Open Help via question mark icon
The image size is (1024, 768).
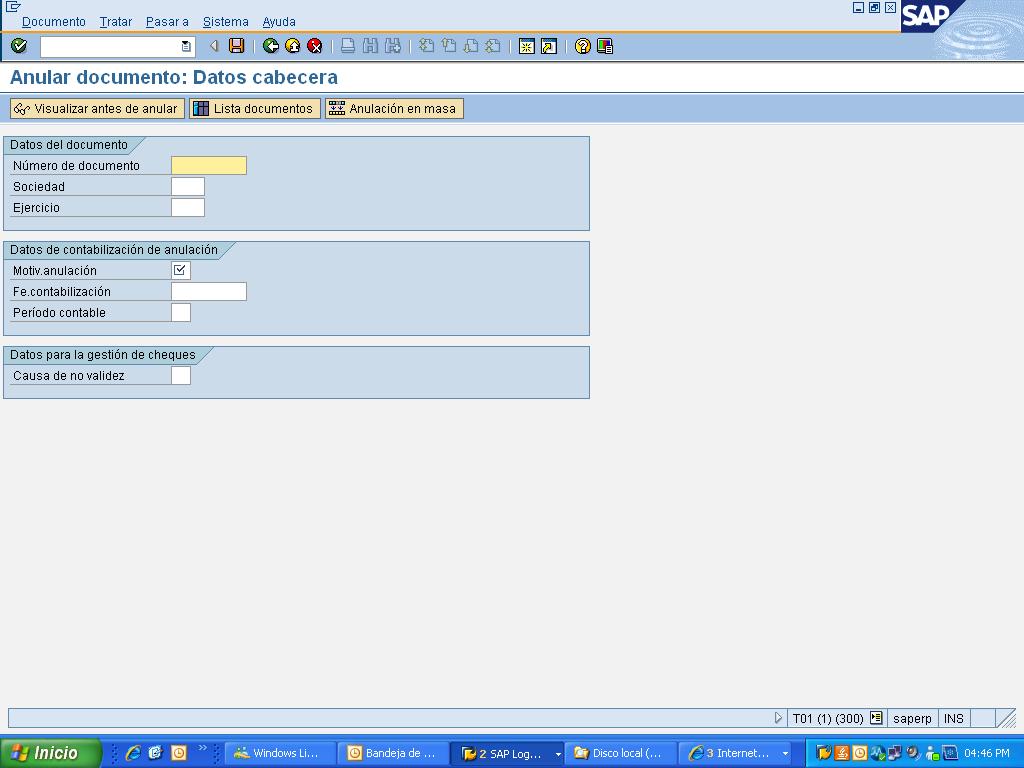tap(583, 46)
